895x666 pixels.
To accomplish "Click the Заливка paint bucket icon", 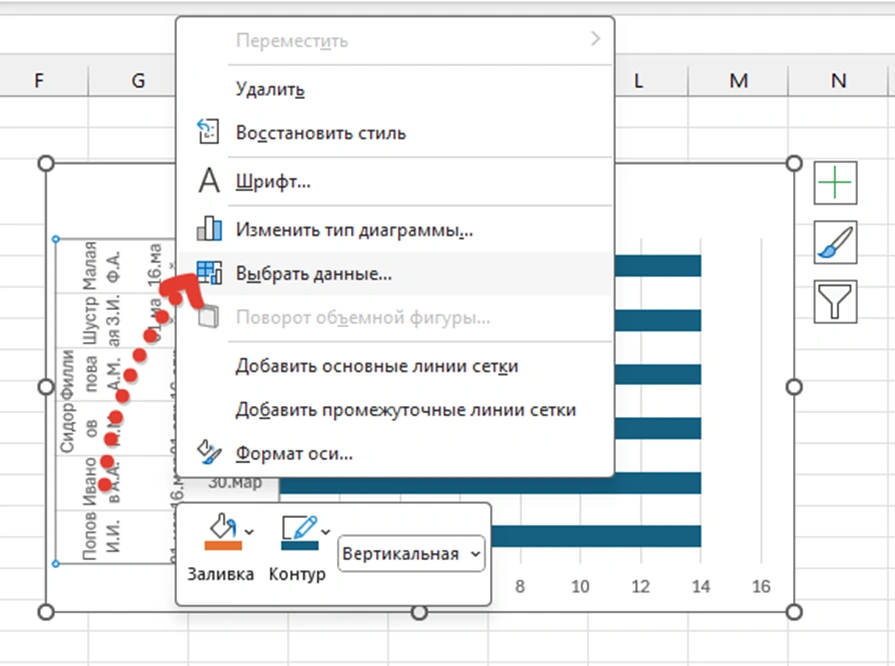I will (223, 526).
